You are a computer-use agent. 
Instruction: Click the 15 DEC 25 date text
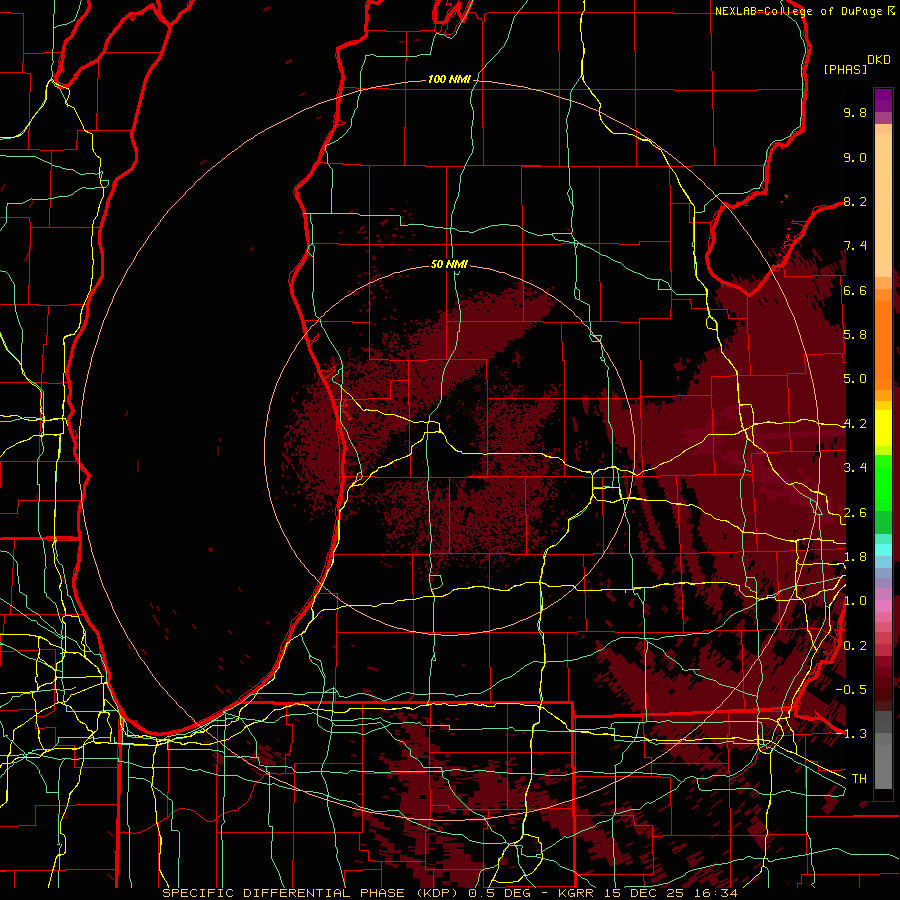(645, 893)
